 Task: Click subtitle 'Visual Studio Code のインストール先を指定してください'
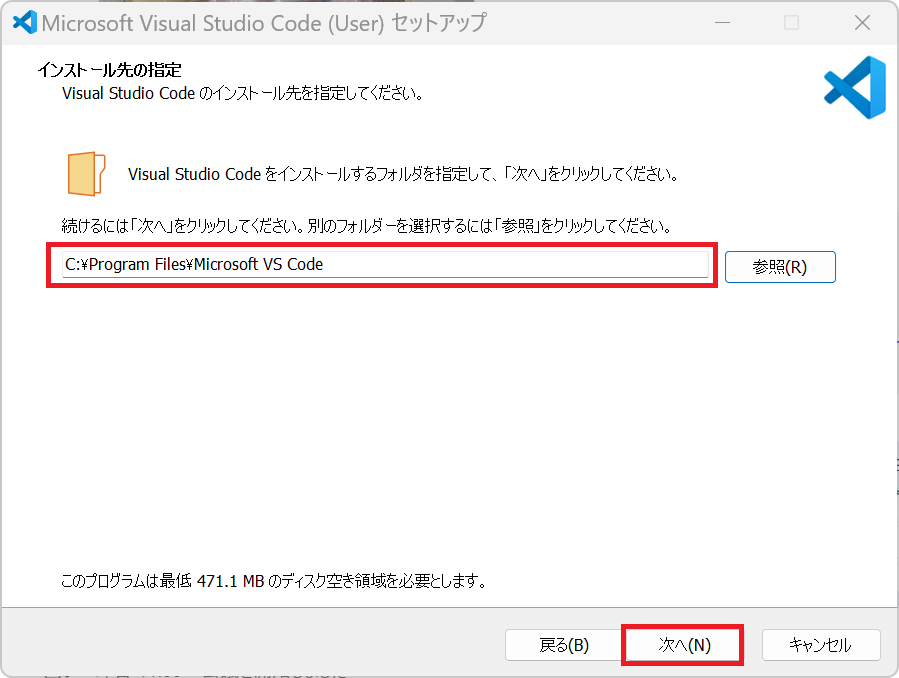point(242,94)
